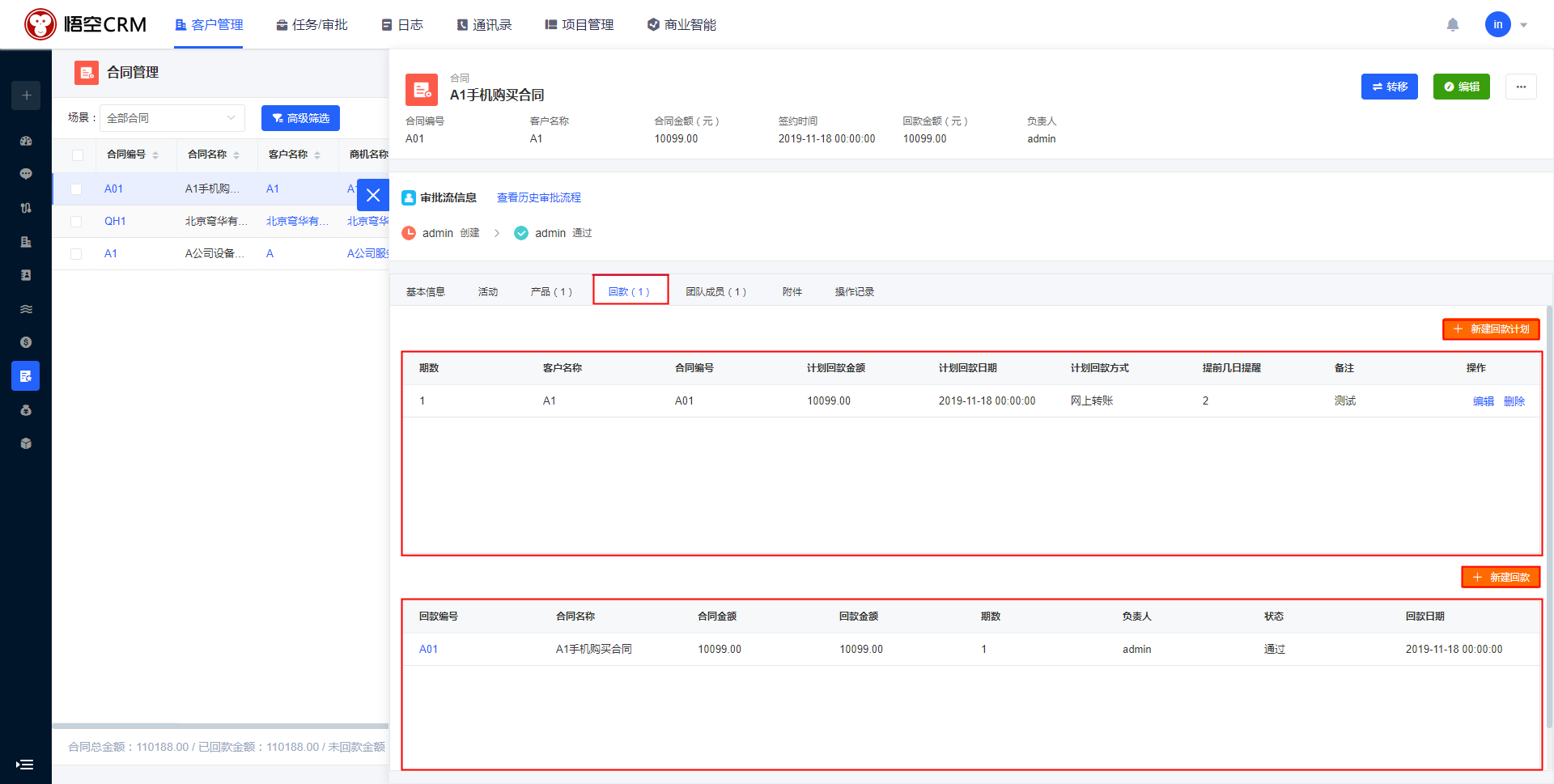Collapse the sidebar using bottom menu icon
This screenshot has height=784, width=1554.
click(24, 764)
